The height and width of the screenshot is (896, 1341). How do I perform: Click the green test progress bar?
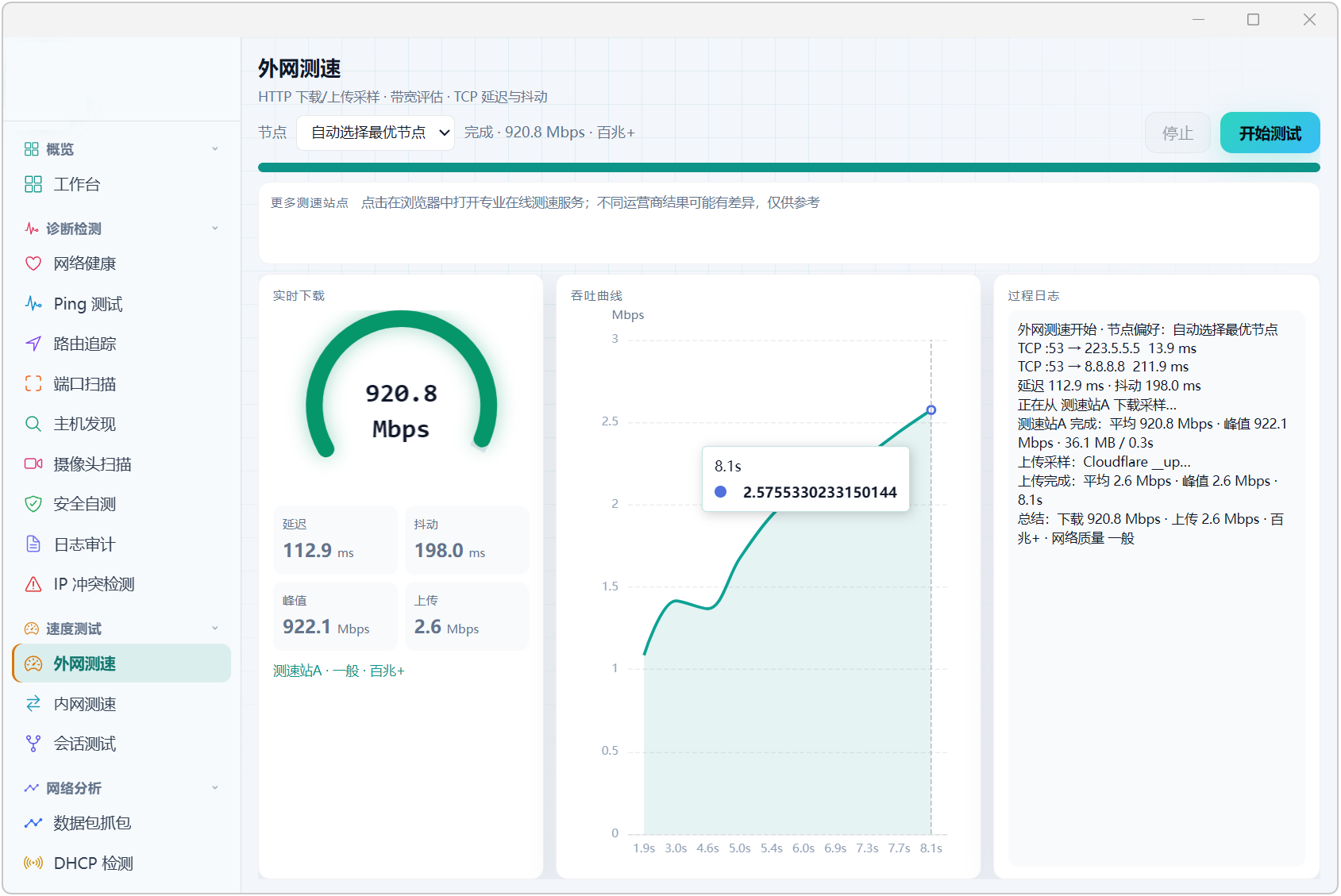pyautogui.click(x=788, y=167)
